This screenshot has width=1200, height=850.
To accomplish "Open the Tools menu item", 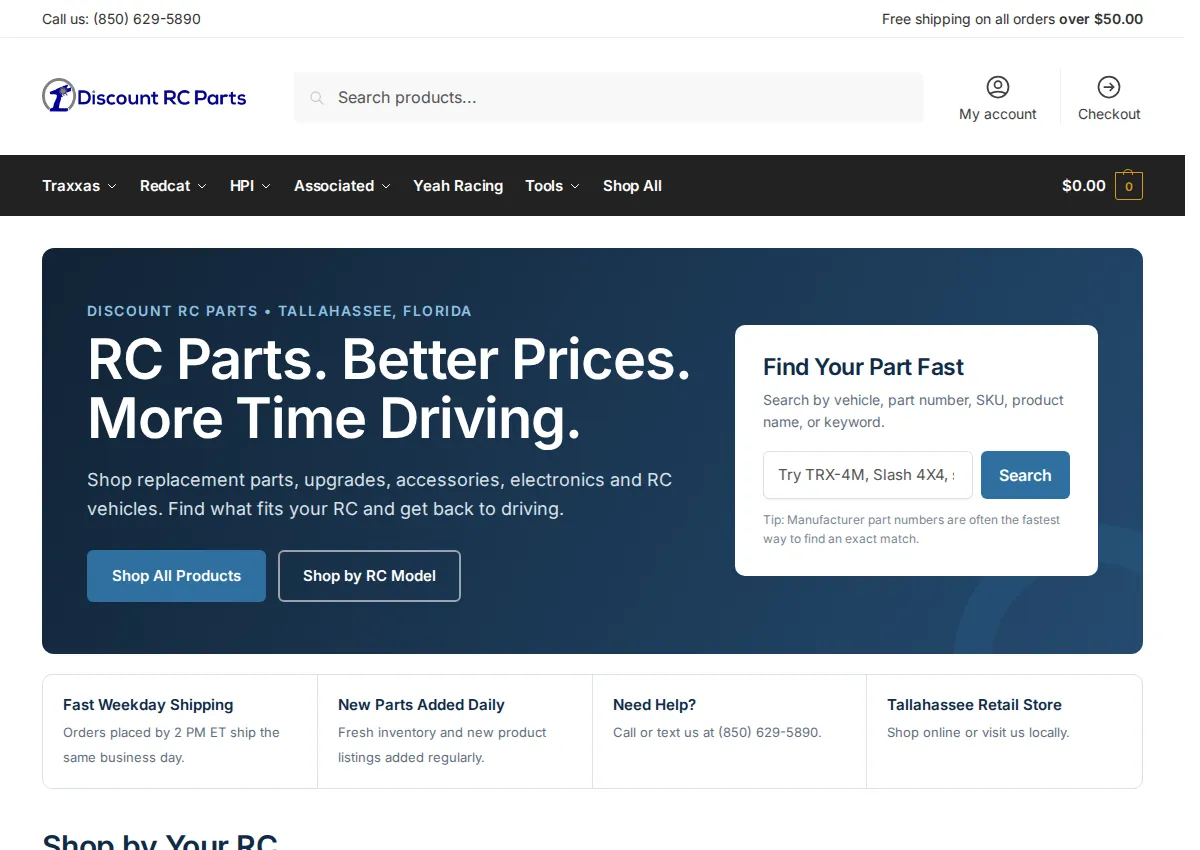I will click(544, 186).
